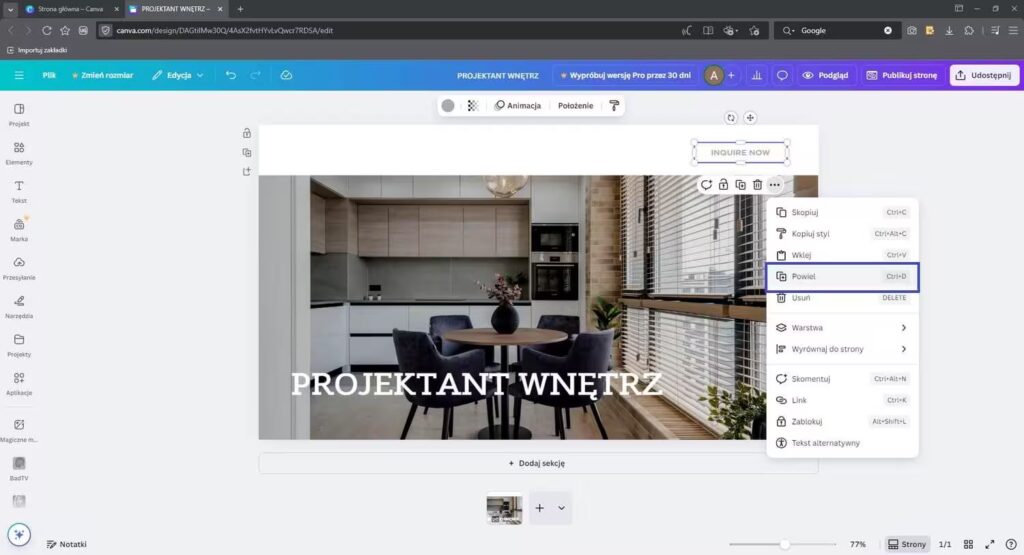Screen dimensions: 1024x555
Task: Click the Udostępnij share button
Action: click(x=984, y=75)
